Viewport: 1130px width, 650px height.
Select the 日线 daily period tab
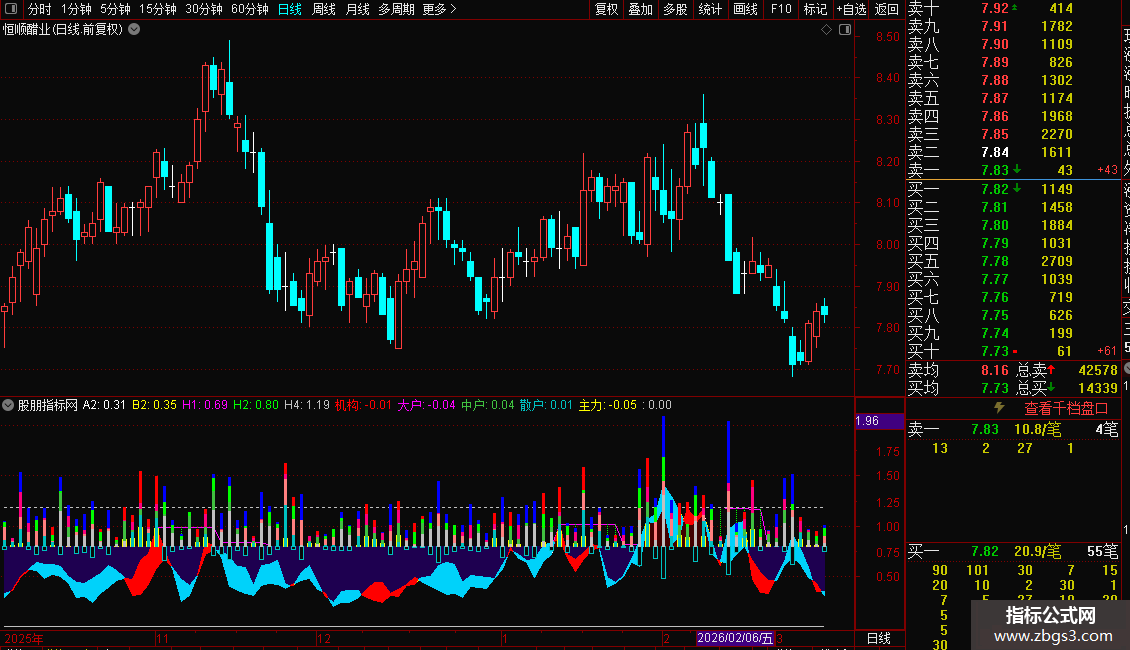[x=290, y=9]
